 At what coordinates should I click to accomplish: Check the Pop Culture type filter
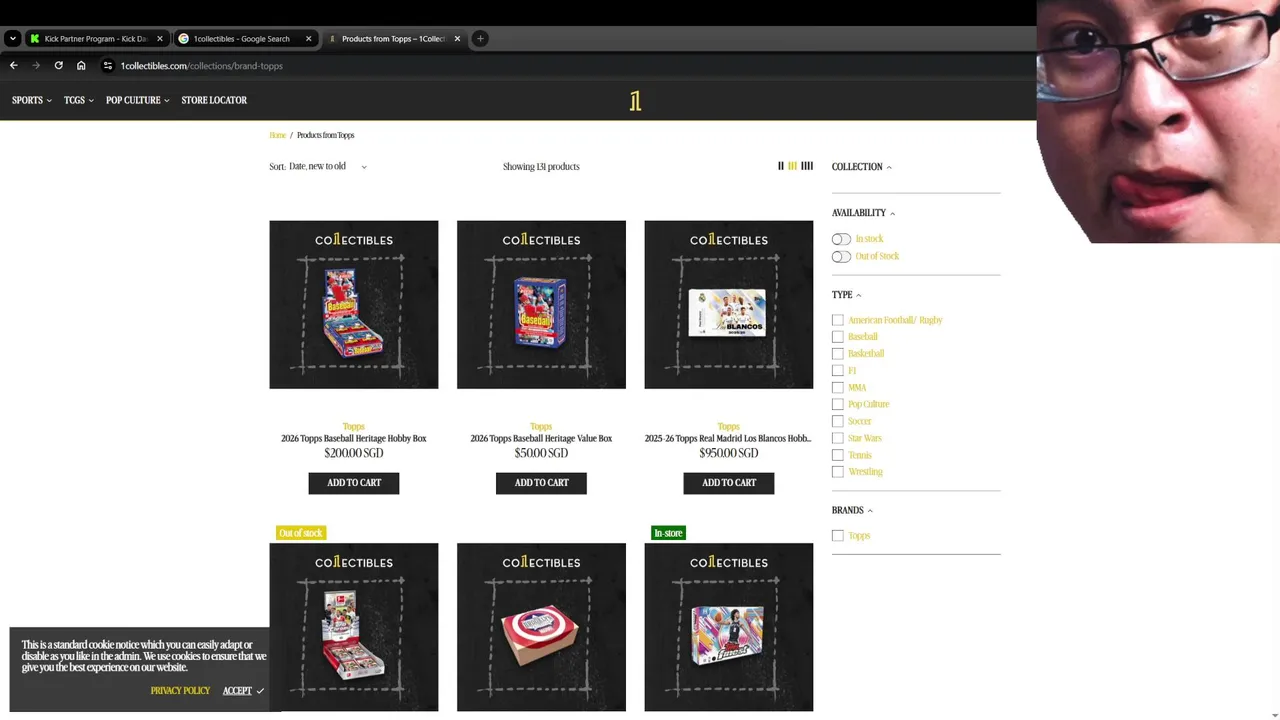tap(838, 404)
